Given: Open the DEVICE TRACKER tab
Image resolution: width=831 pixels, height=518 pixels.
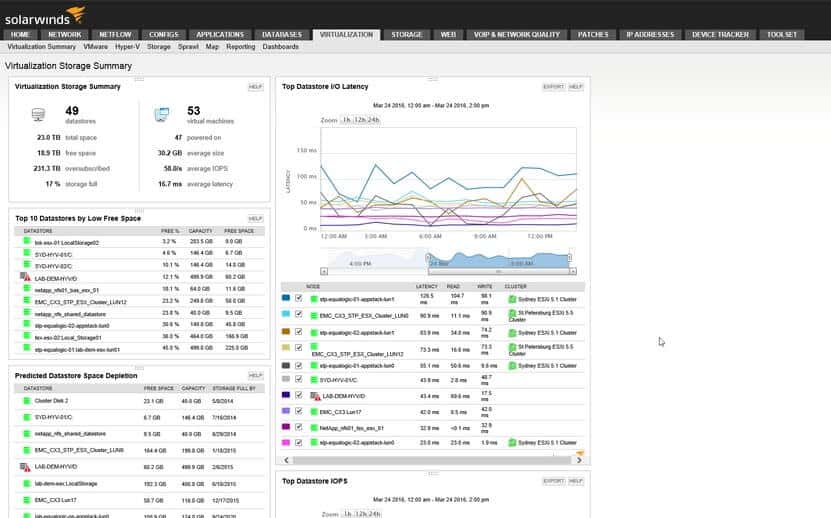Looking at the screenshot, I should [720, 34].
